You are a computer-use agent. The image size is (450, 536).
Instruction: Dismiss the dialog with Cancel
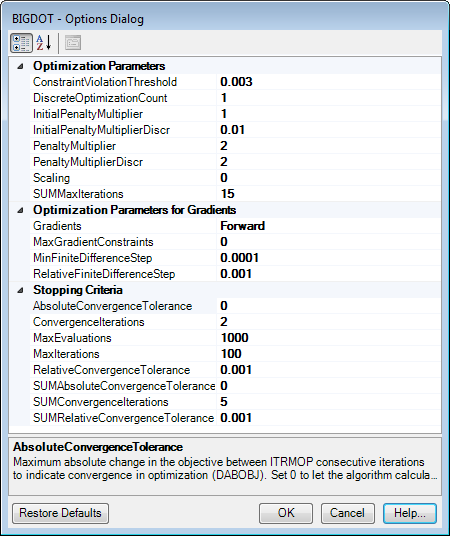(347, 513)
